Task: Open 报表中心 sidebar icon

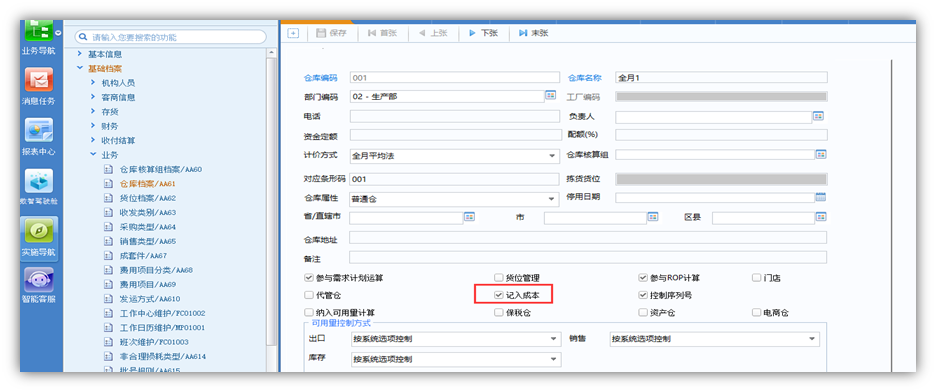Action: point(39,130)
